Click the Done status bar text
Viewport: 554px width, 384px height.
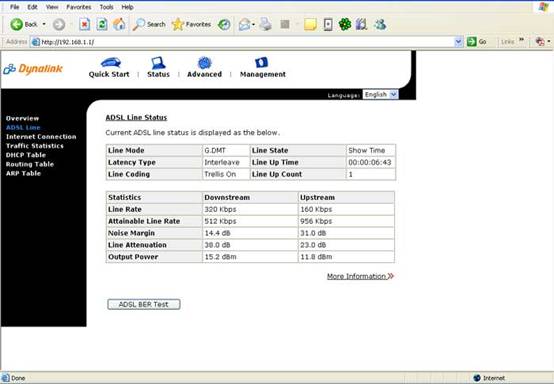(x=18, y=378)
